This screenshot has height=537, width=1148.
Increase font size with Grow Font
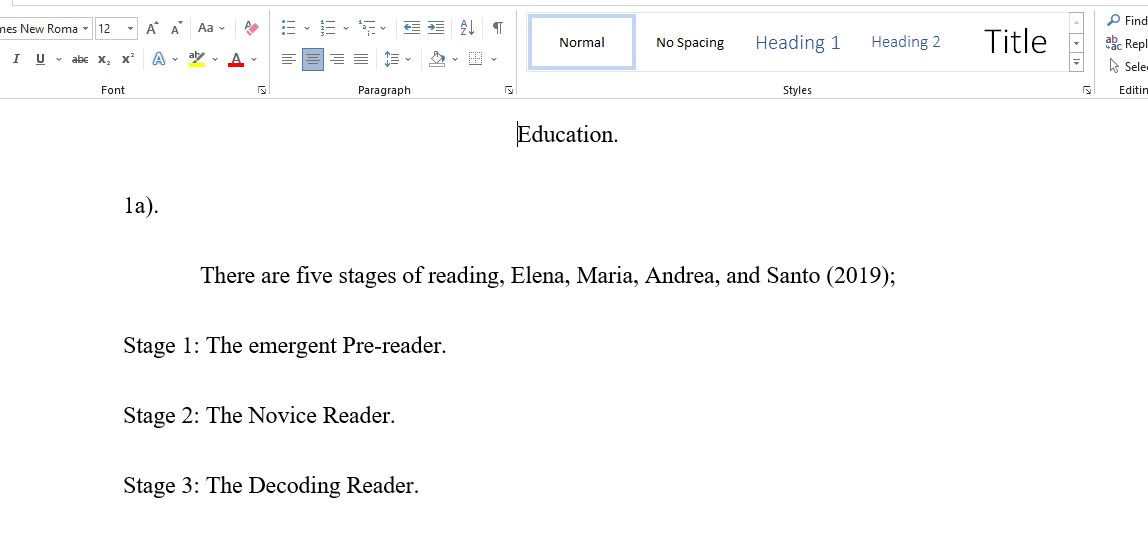coord(152,29)
